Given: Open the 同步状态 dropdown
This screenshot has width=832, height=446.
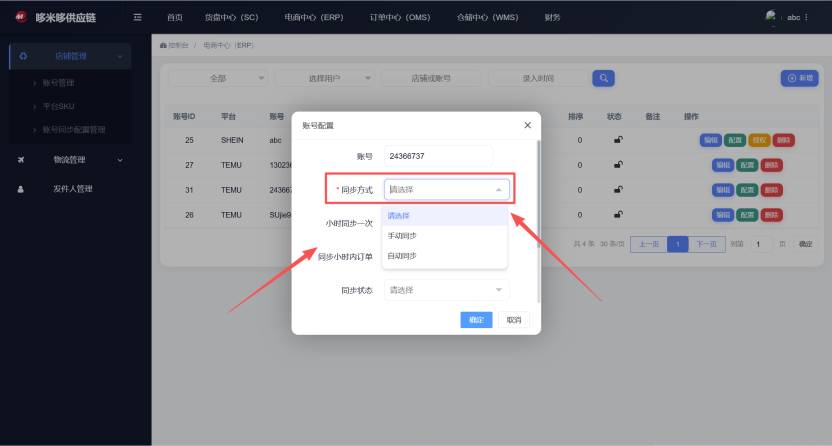Looking at the screenshot, I should tap(446, 290).
